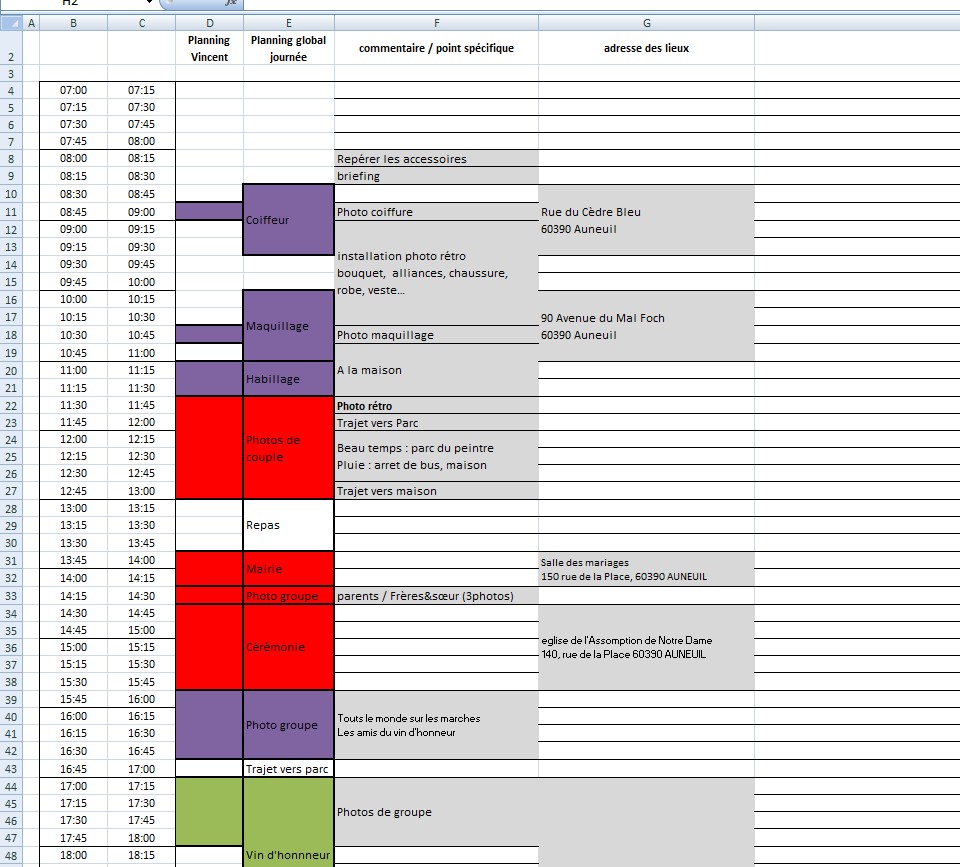Click the 07:00 start time cell
Viewport: 960px width, 867px height.
[73, 90]
